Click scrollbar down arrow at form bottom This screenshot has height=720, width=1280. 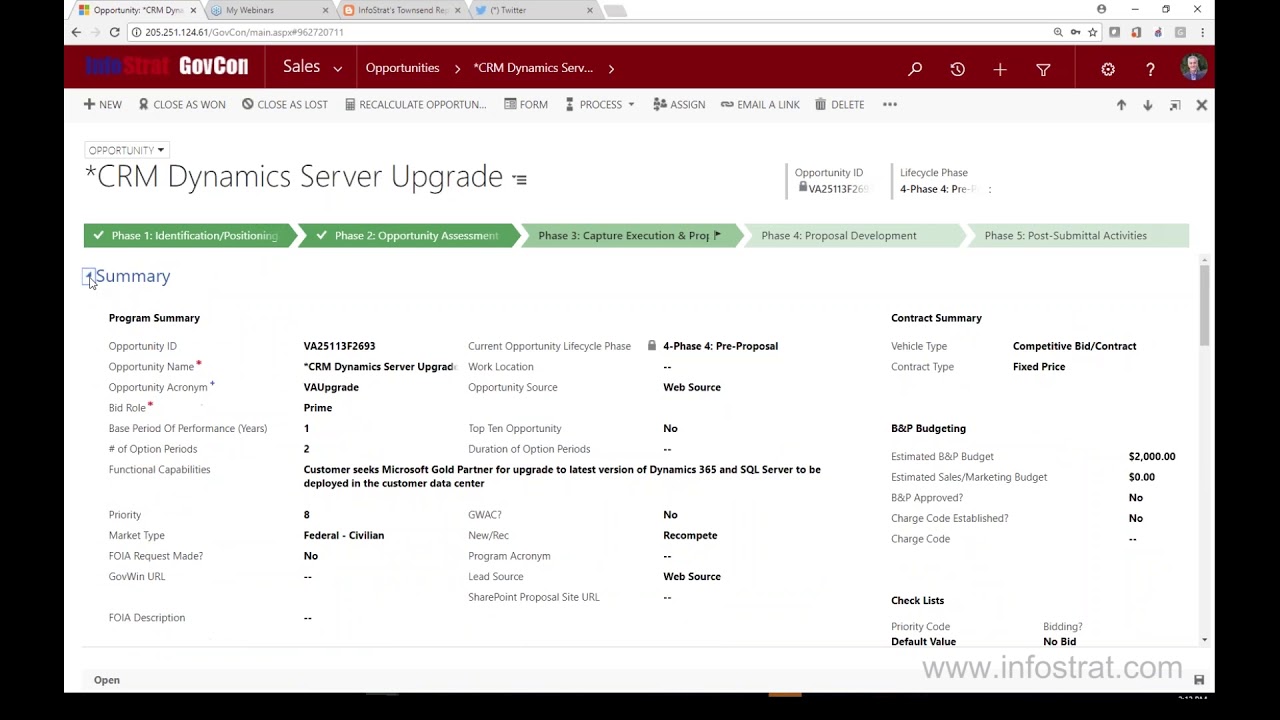[x=1204, y=640]
